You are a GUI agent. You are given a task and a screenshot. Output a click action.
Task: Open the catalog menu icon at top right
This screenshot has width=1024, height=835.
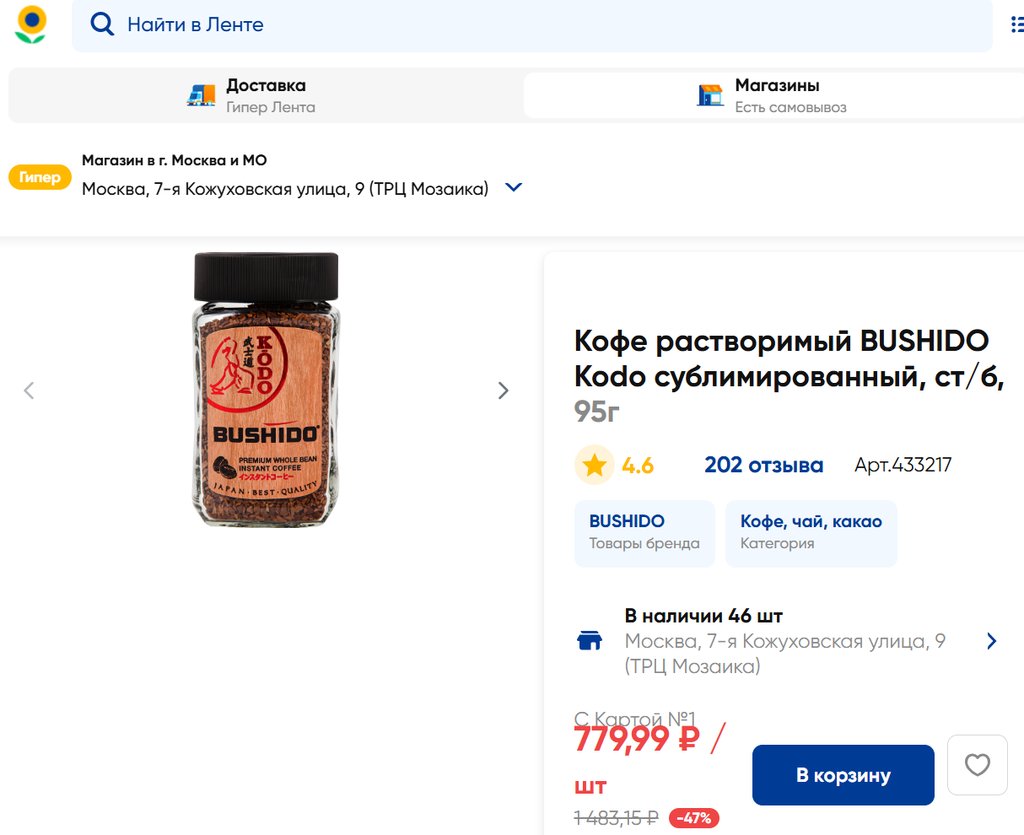pos(1017,24)
